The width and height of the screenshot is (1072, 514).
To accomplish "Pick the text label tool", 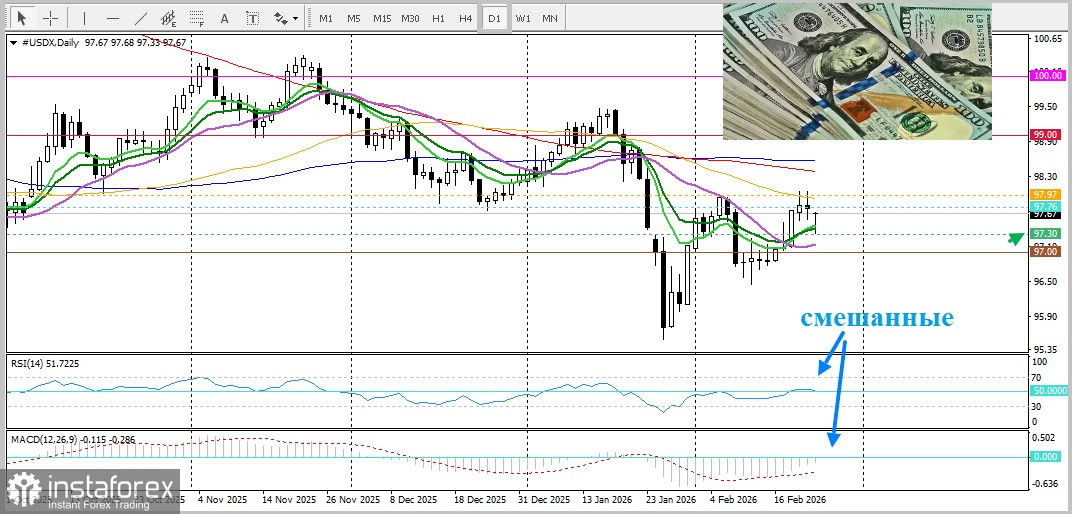I will 252,18.
